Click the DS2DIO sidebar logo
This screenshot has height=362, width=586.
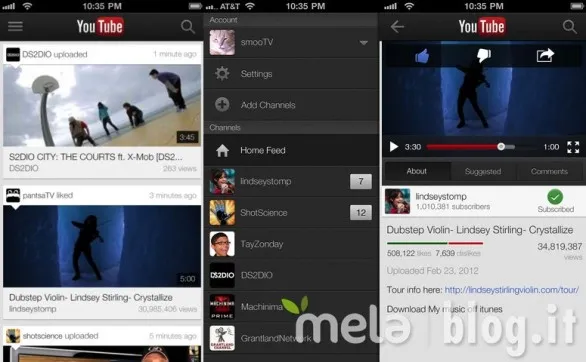tap(222, 275)
